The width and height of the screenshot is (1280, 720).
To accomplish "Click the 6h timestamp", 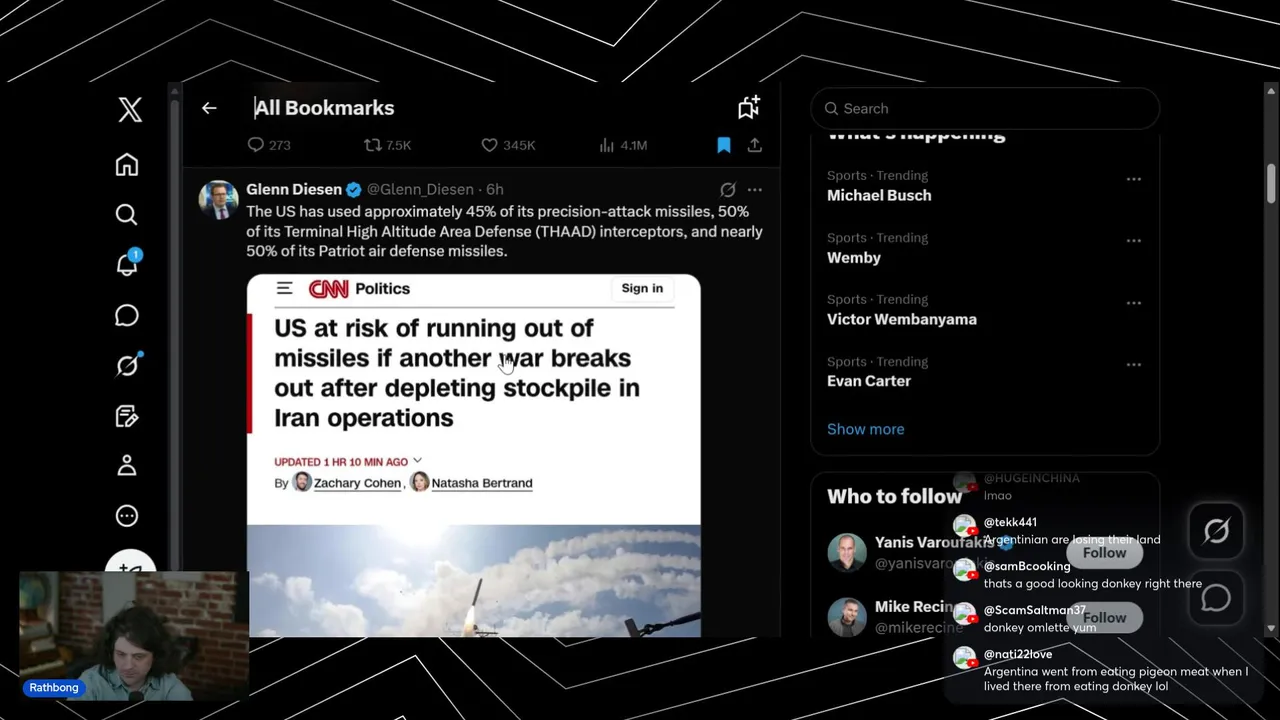I will point(495,189).
